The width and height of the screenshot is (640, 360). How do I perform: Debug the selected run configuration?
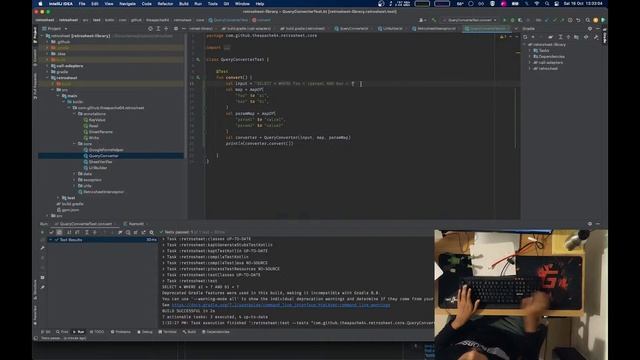pos(512,20)
